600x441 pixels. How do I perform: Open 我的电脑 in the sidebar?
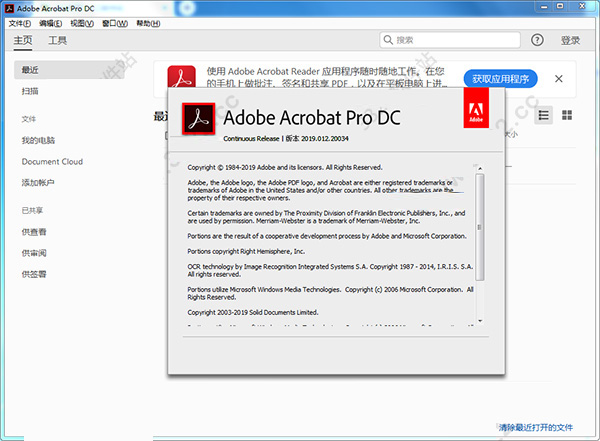click(x=38, y=140)
